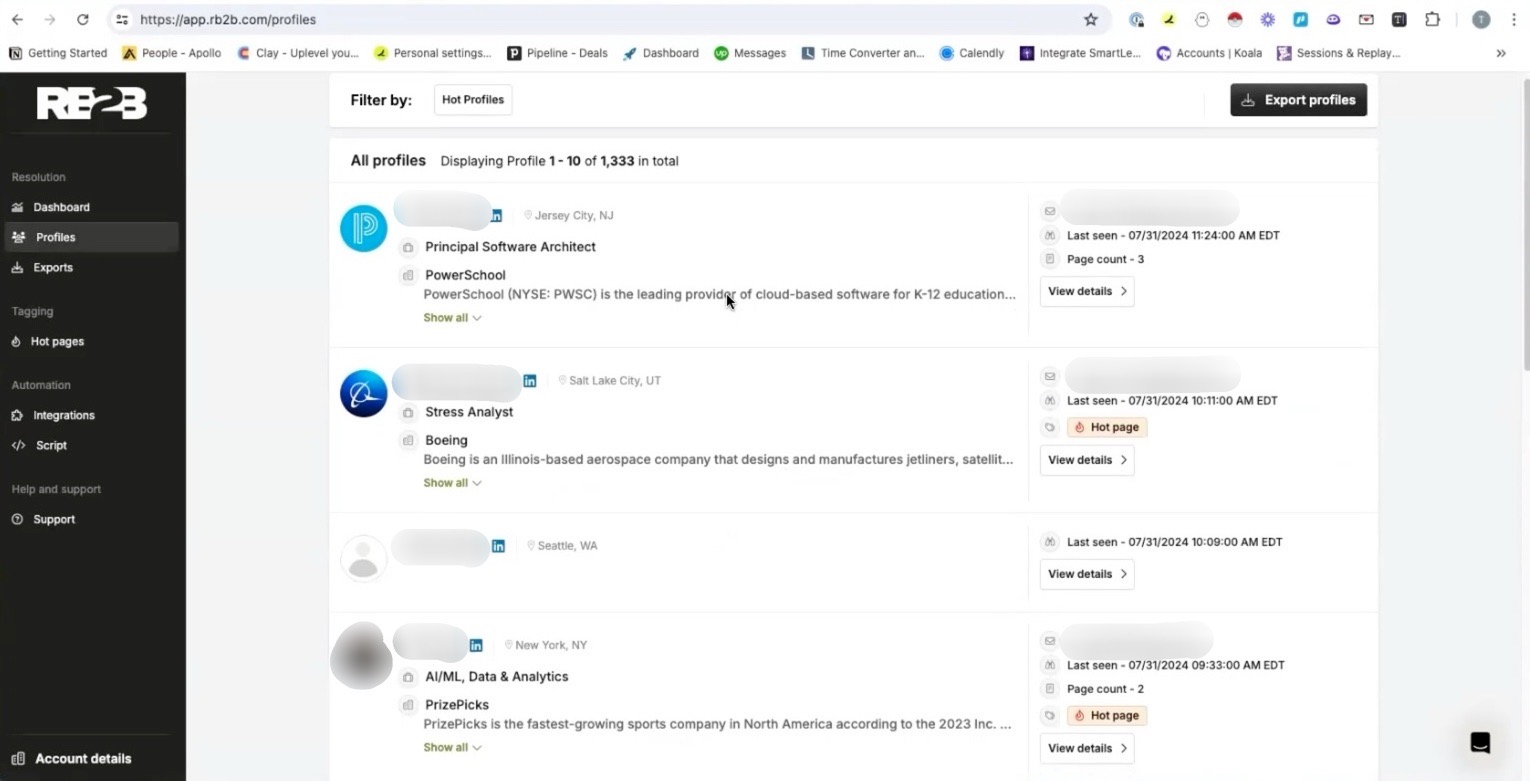Open the Messages bookmark

(750, 53)
